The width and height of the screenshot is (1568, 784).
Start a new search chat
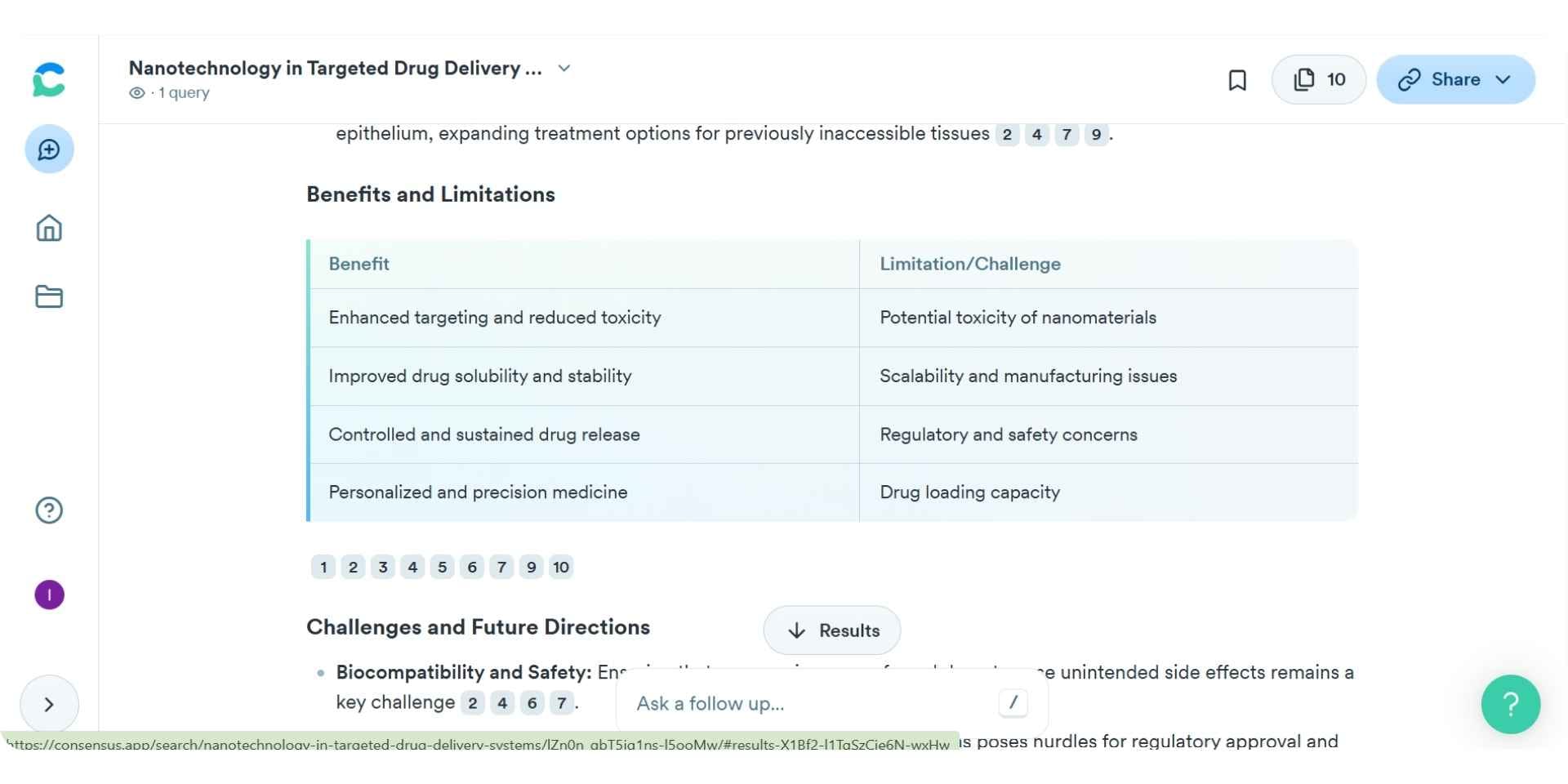tap(49, 149)
